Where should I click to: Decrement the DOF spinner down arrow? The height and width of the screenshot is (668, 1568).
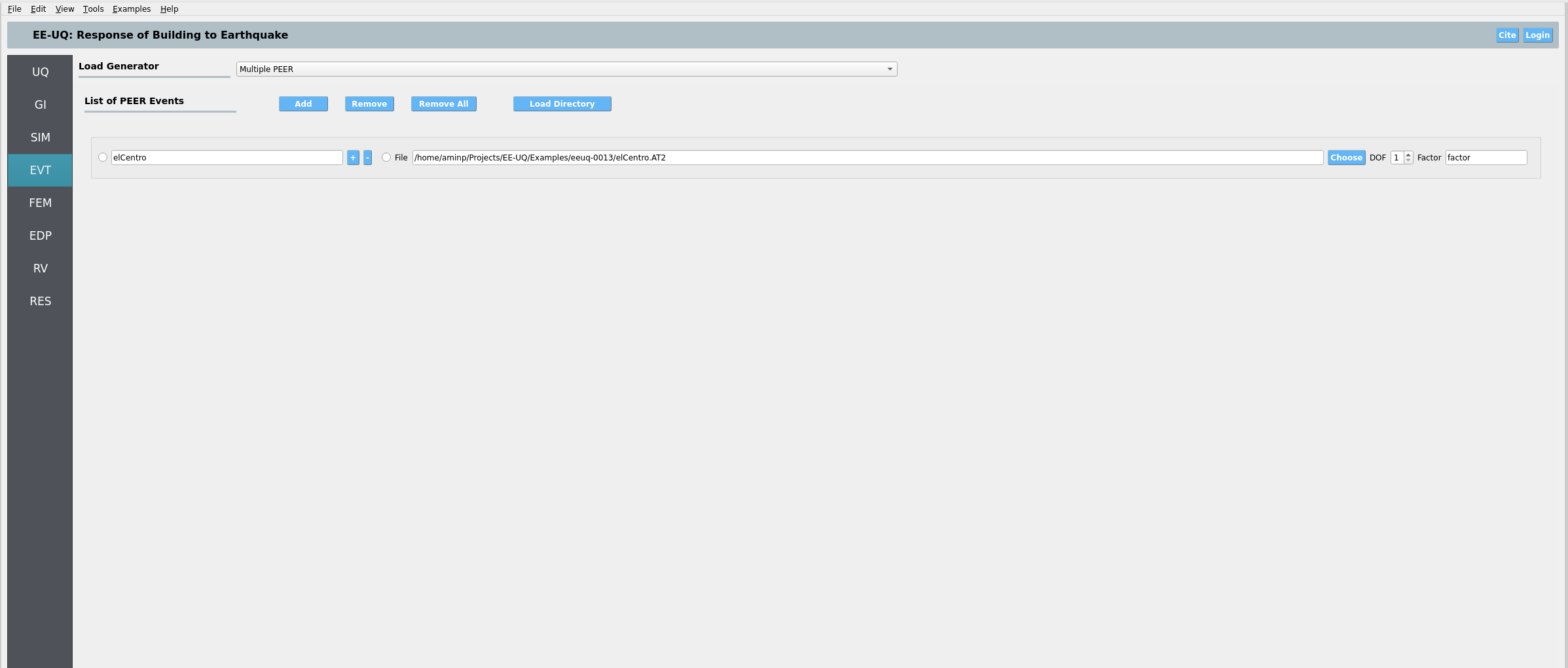pyautogui.click(x=1408, y=161)
